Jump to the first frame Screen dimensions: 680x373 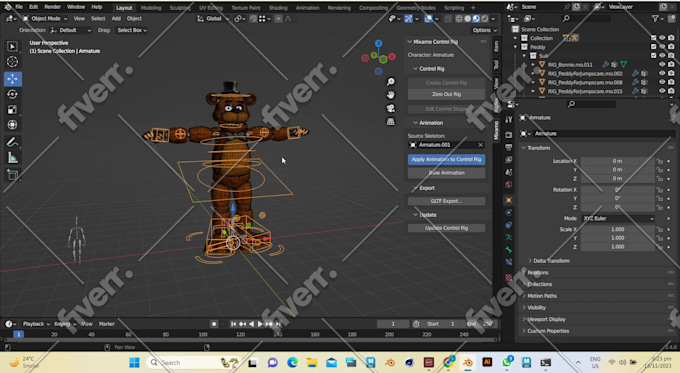click(x=233, y=324)
